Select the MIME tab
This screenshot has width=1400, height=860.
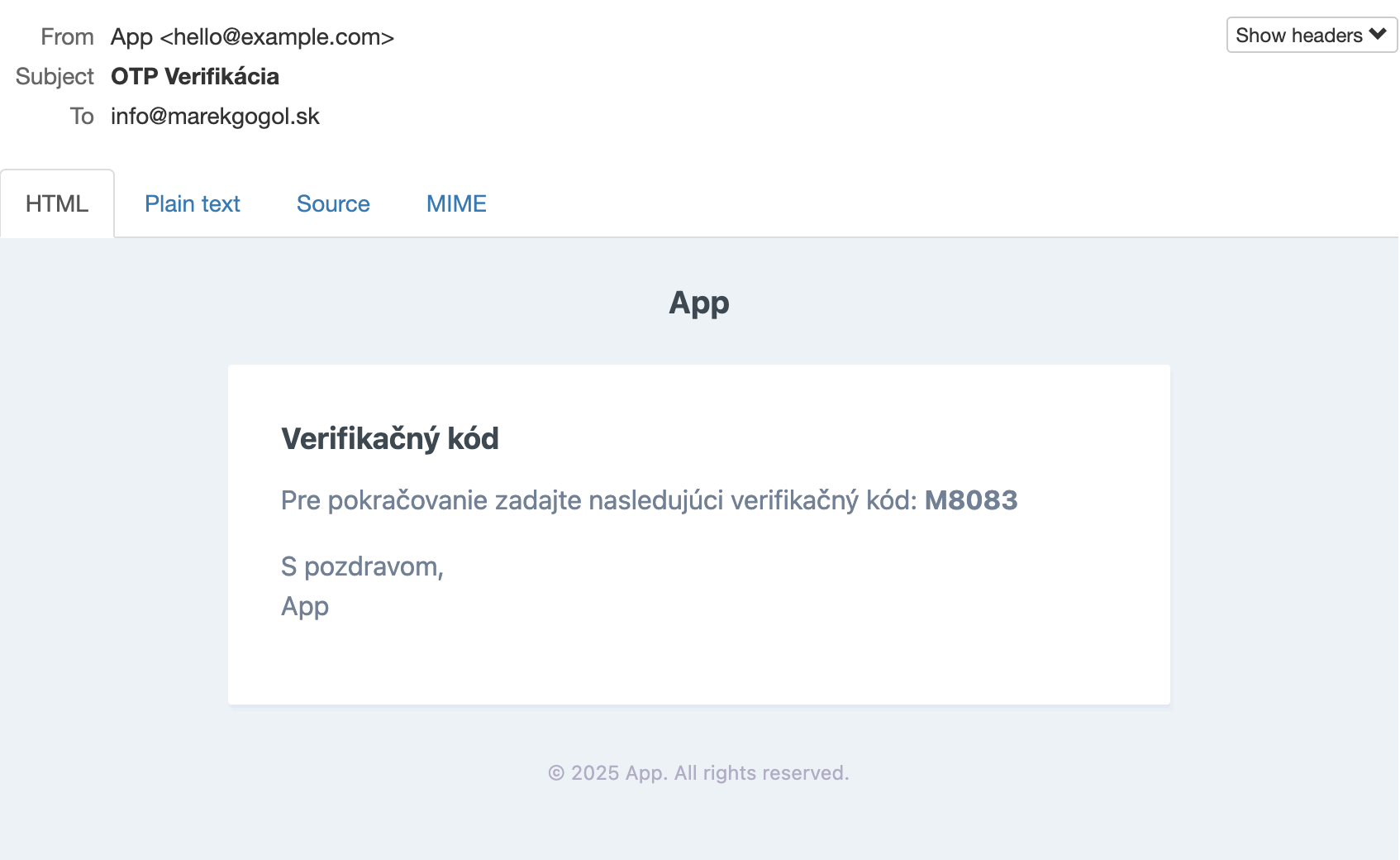(456, 203)
